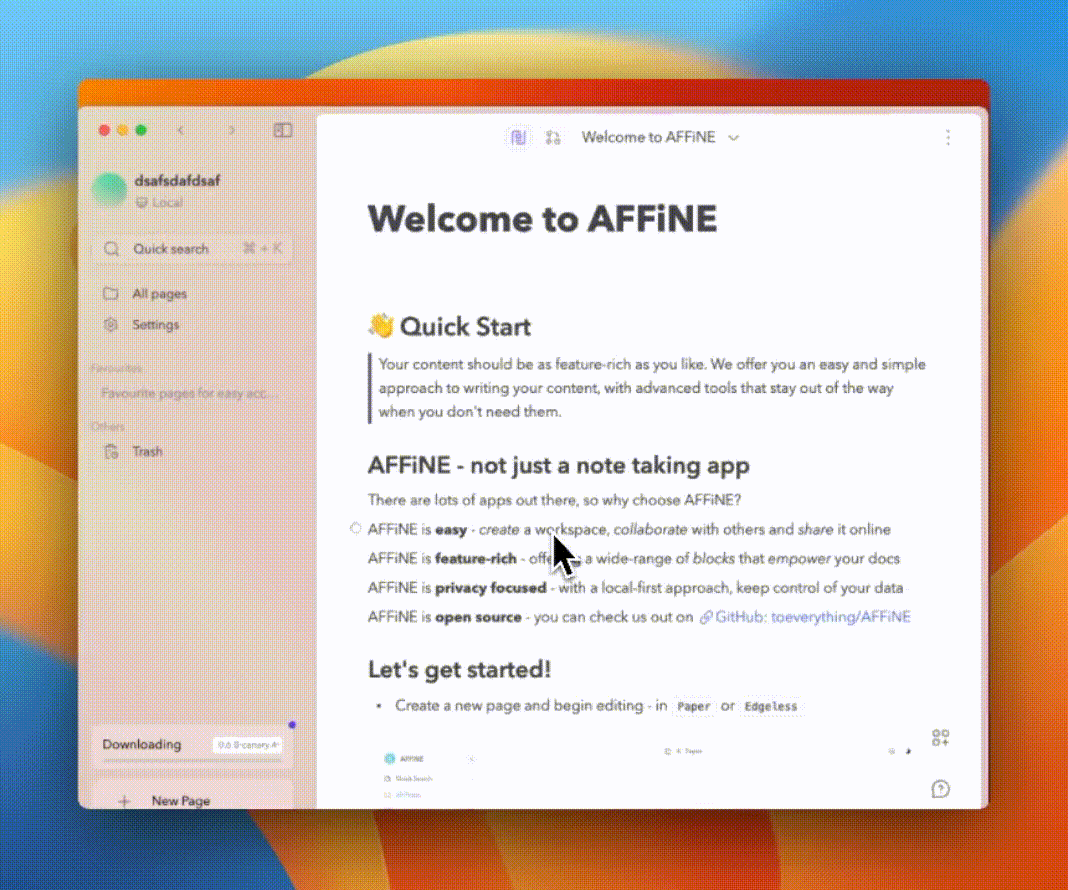This screenshot has height=890, width=1068.
Task: Click the workspace avatar circle
Action: tap(110, 190)
